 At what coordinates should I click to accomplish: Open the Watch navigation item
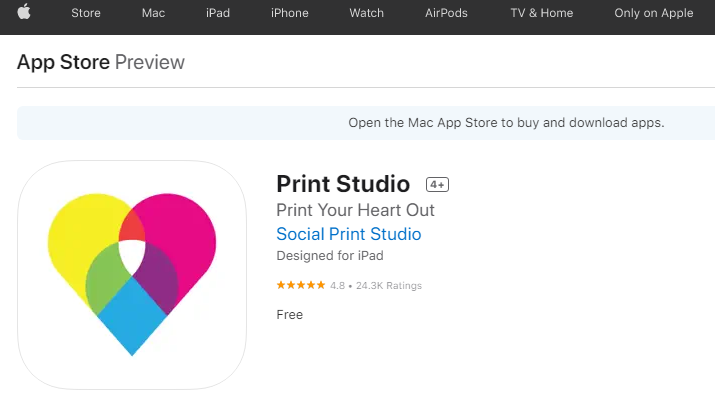coord(367,13)
